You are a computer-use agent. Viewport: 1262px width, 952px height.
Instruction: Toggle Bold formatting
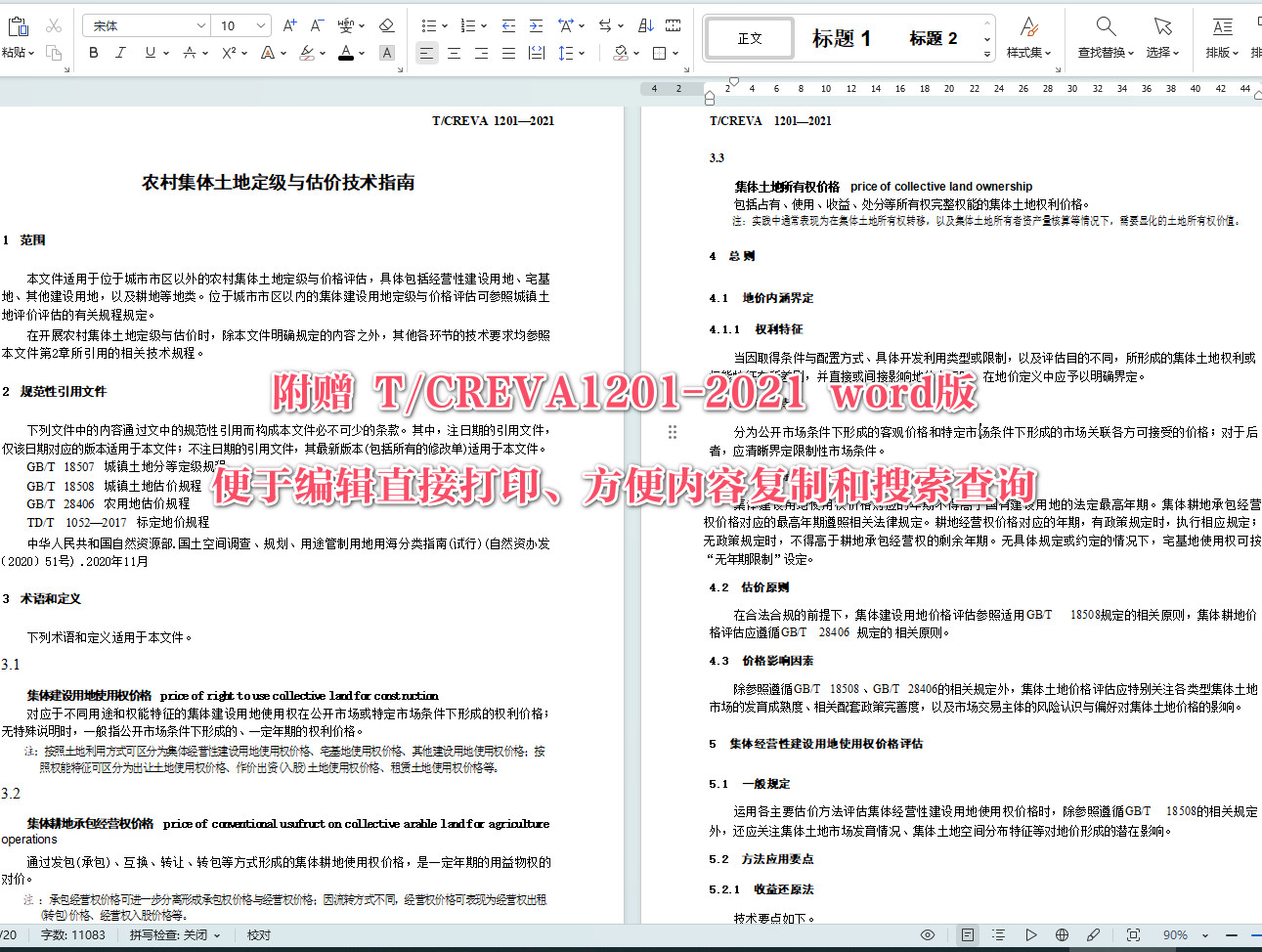point(94,53)
